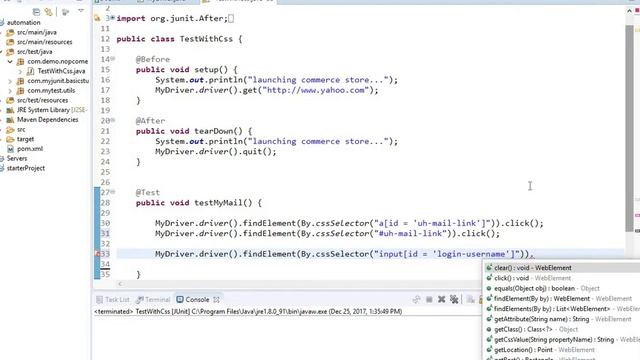Image resolution: width=640 pixels, height=360 pixels.
Task: Click 'login-username' selector text on line 33
Action: click(471, 254)
